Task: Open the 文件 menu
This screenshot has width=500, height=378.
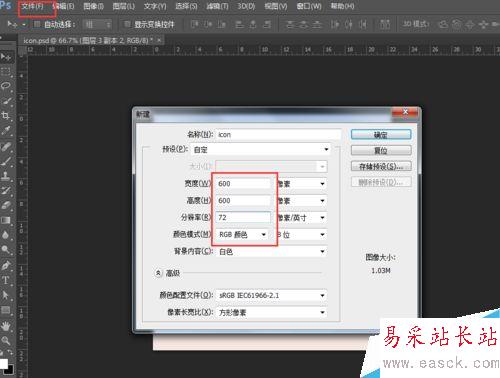Action: point(33,6)
